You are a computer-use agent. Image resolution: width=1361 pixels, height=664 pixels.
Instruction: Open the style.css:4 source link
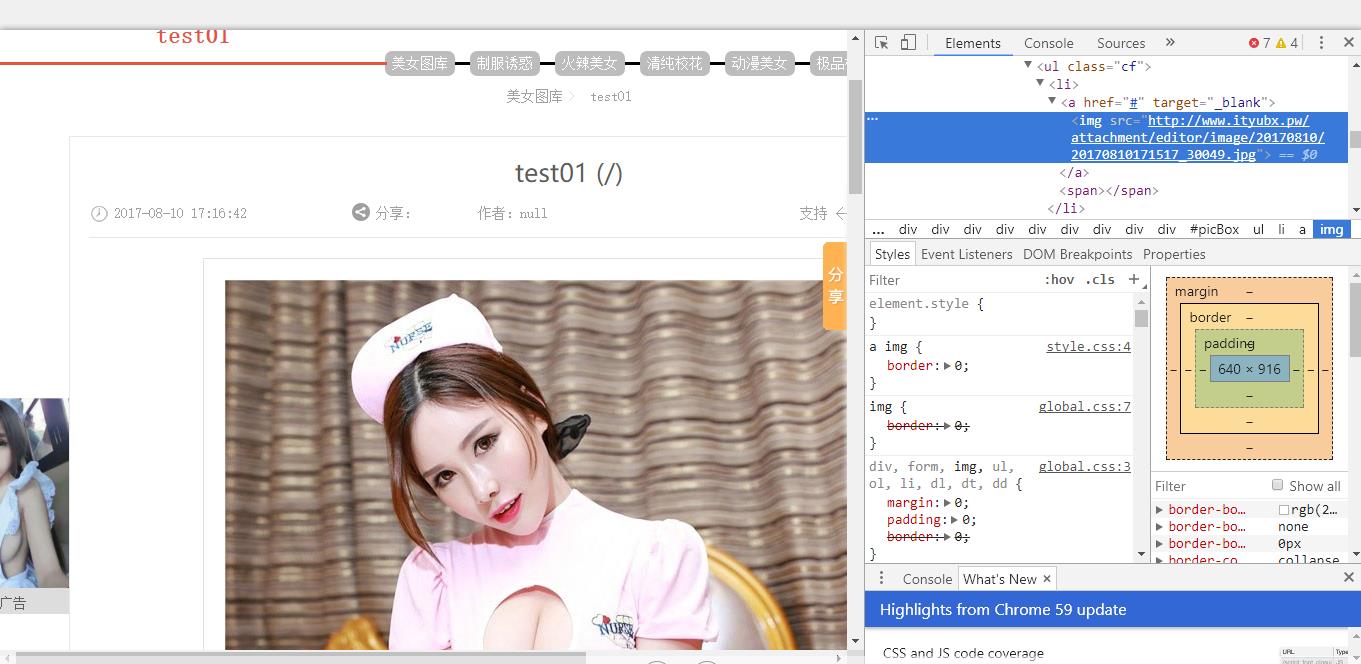pyautogui.click(x=1088, y=347)
